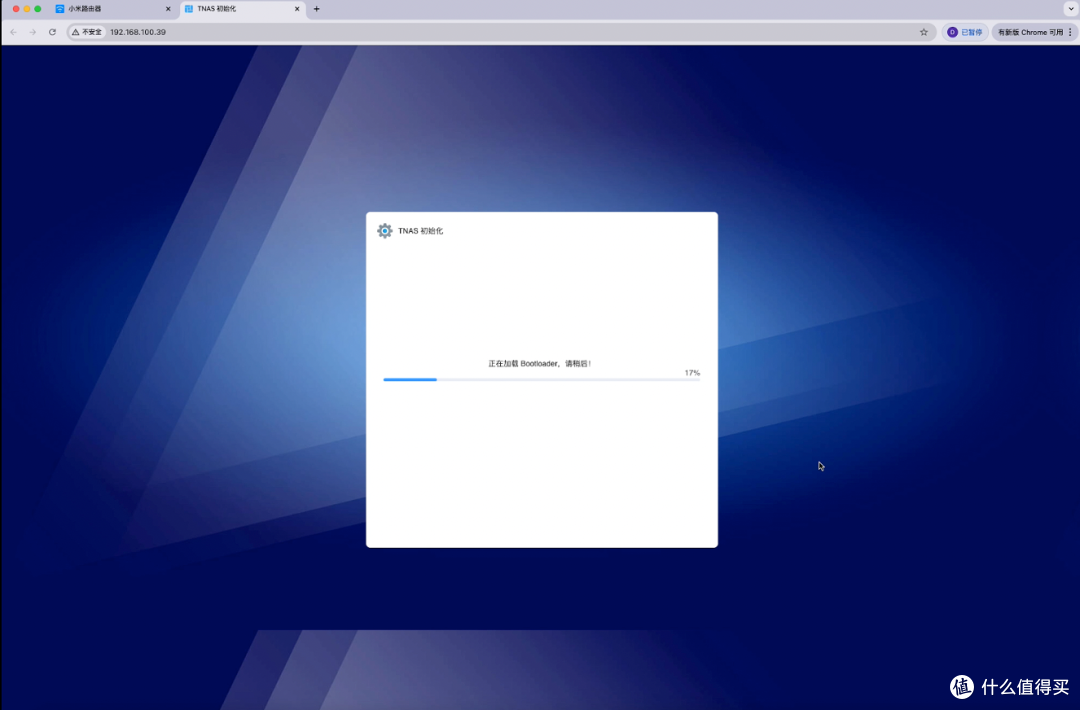Click the green fullscreen window button
Viewport: 1080px width, 710px height.
click(38, 9)
